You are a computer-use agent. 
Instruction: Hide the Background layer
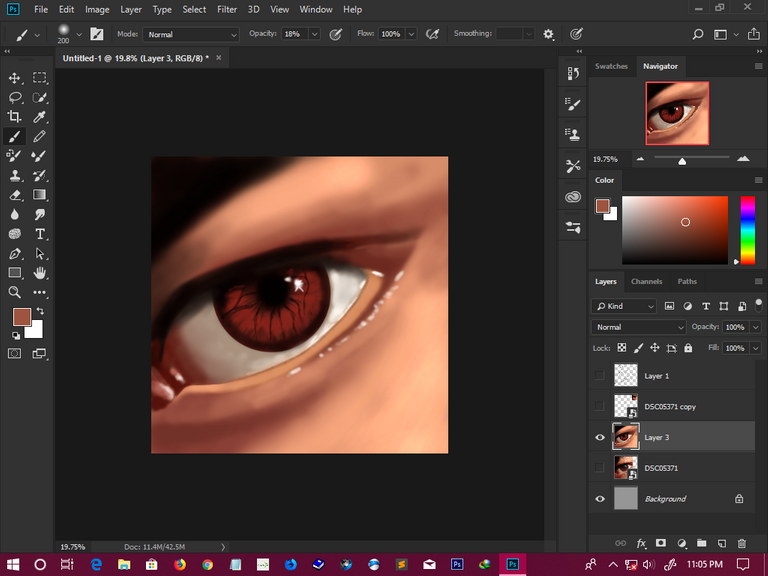pyautogui.click(x=600, y=498)
